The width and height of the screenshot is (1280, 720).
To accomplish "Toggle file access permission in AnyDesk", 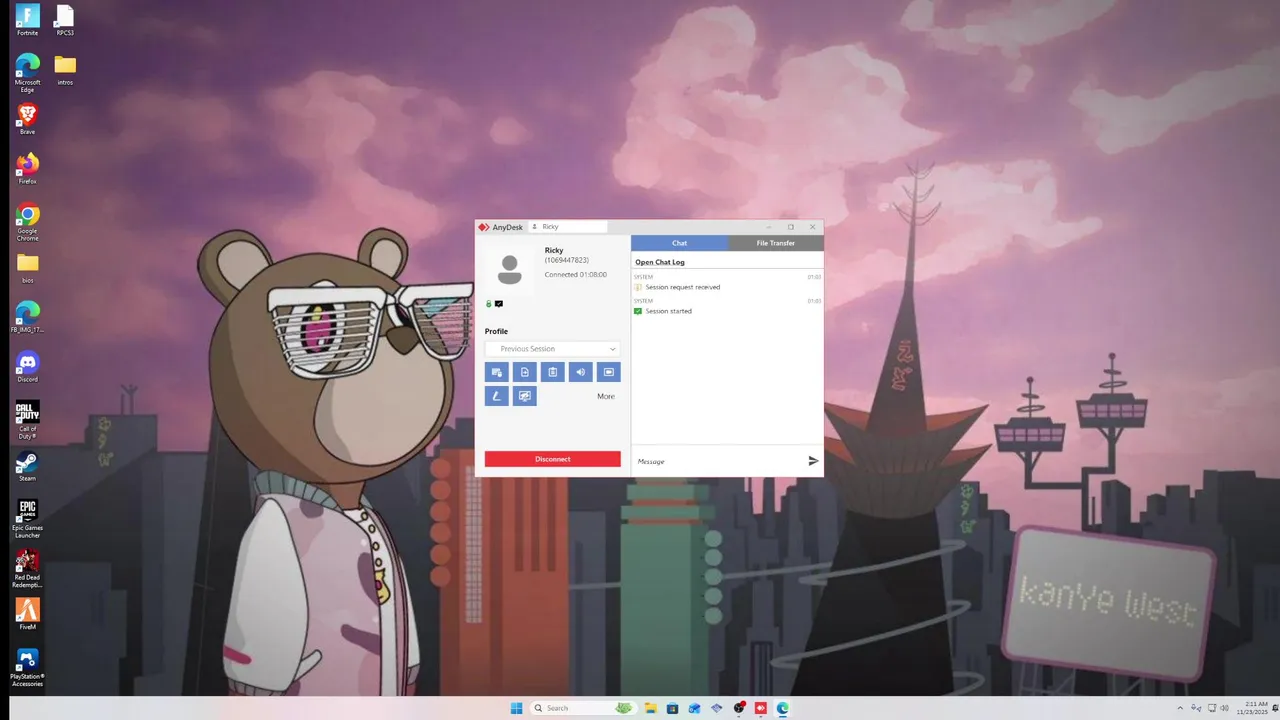I will click(x=525, y=372).
